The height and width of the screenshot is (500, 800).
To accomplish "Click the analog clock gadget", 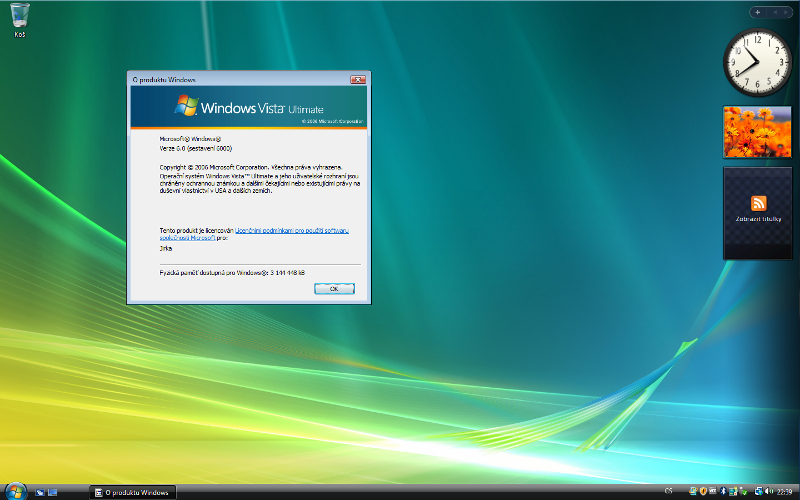I will point(757,62).
